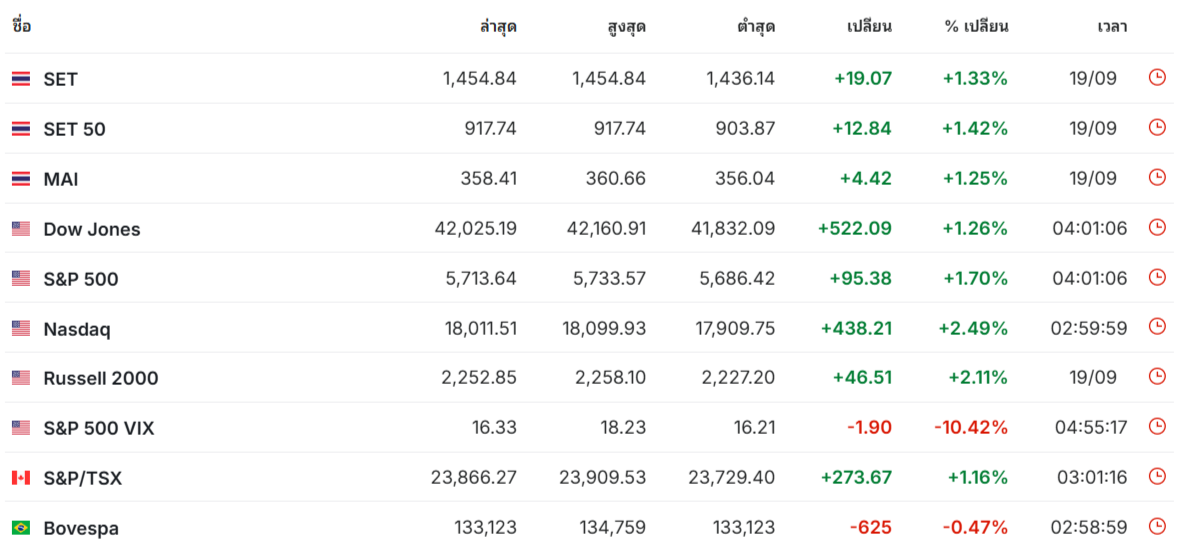Click the clock icon in the Nasdaq row
Image resolution: width=1178 pixels, height=543 pixels.
pyautogui.click(x=1157, y=326)
